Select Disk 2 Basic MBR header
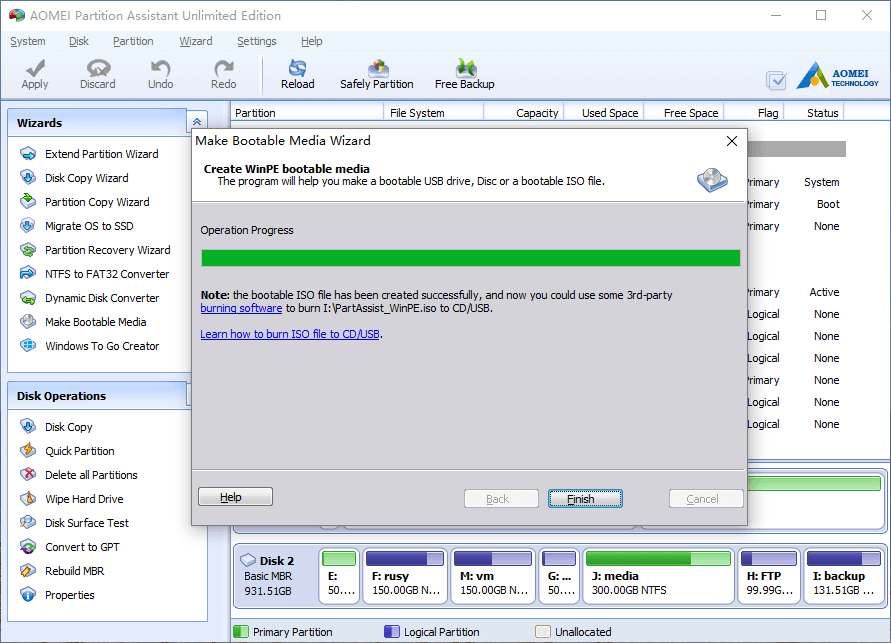Screen dimensions: 891x643 (275, 575)
